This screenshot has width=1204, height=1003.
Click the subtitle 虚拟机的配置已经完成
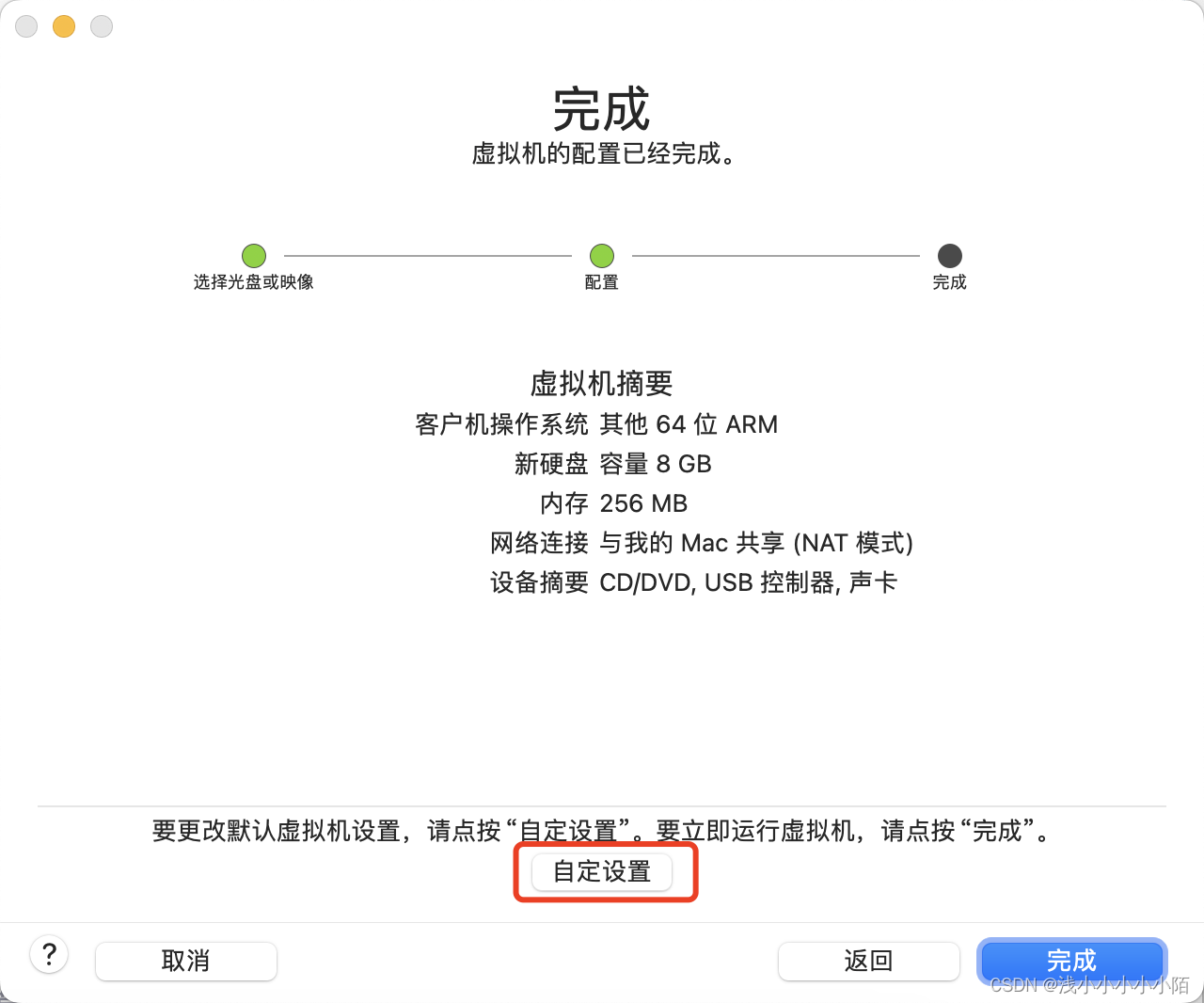pos(603,153)
